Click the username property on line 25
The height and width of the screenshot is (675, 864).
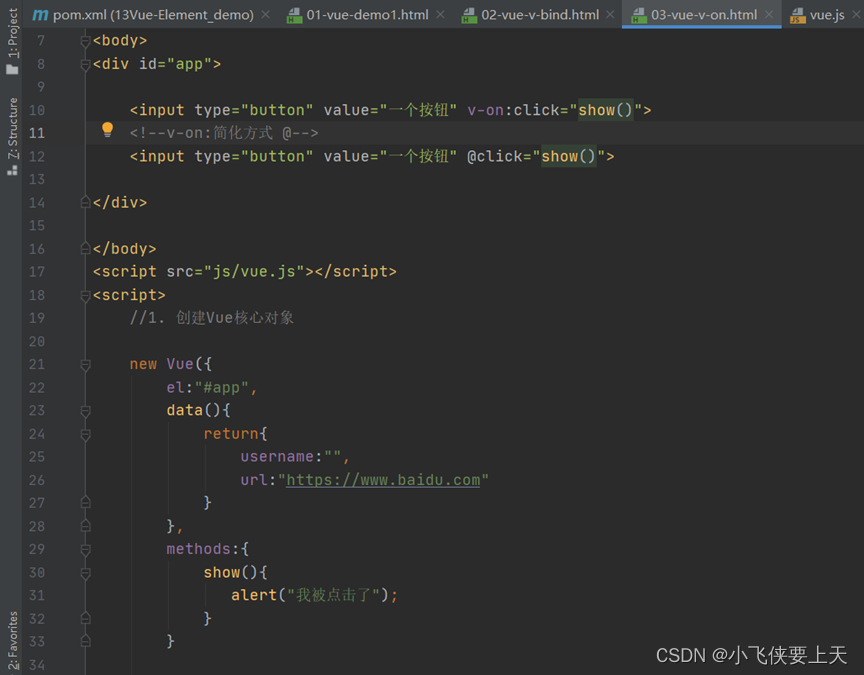(277, 457)
